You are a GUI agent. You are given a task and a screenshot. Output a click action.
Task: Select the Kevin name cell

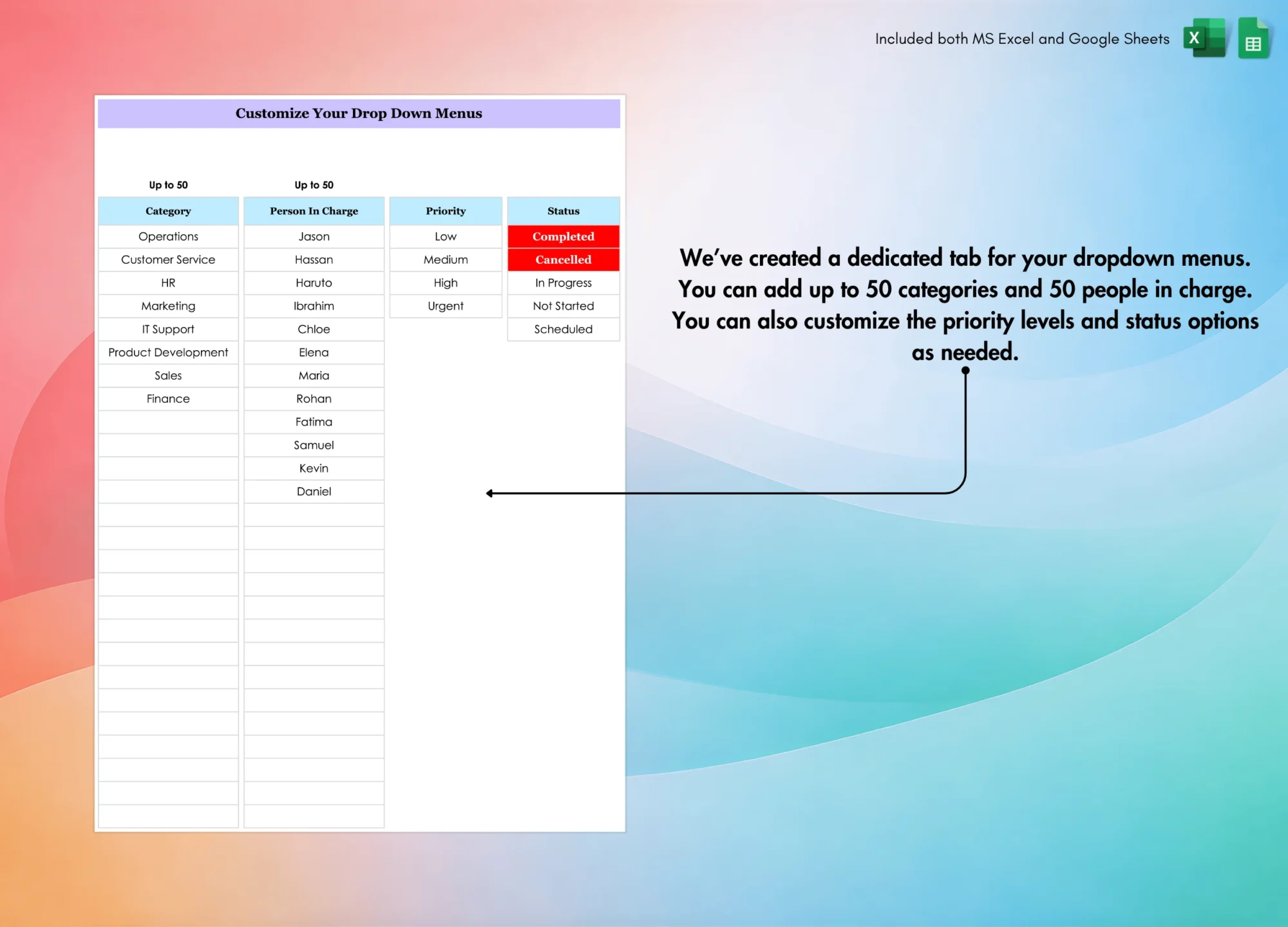click(x=314, y=468)
